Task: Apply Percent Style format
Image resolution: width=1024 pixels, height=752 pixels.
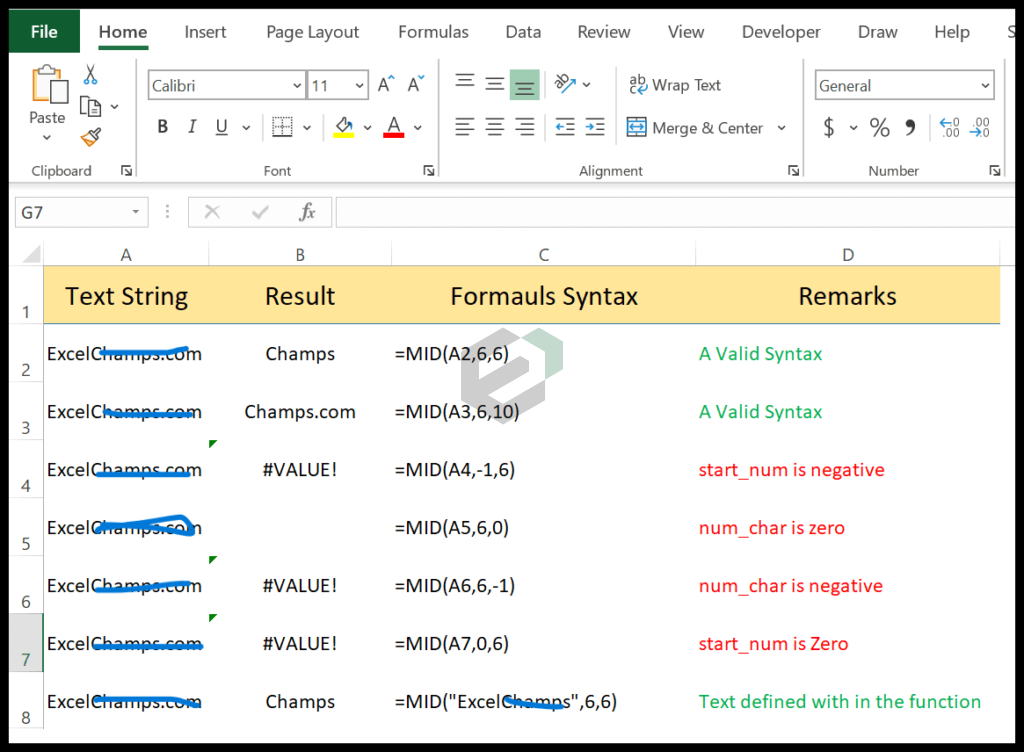Action: pos(880,127)
